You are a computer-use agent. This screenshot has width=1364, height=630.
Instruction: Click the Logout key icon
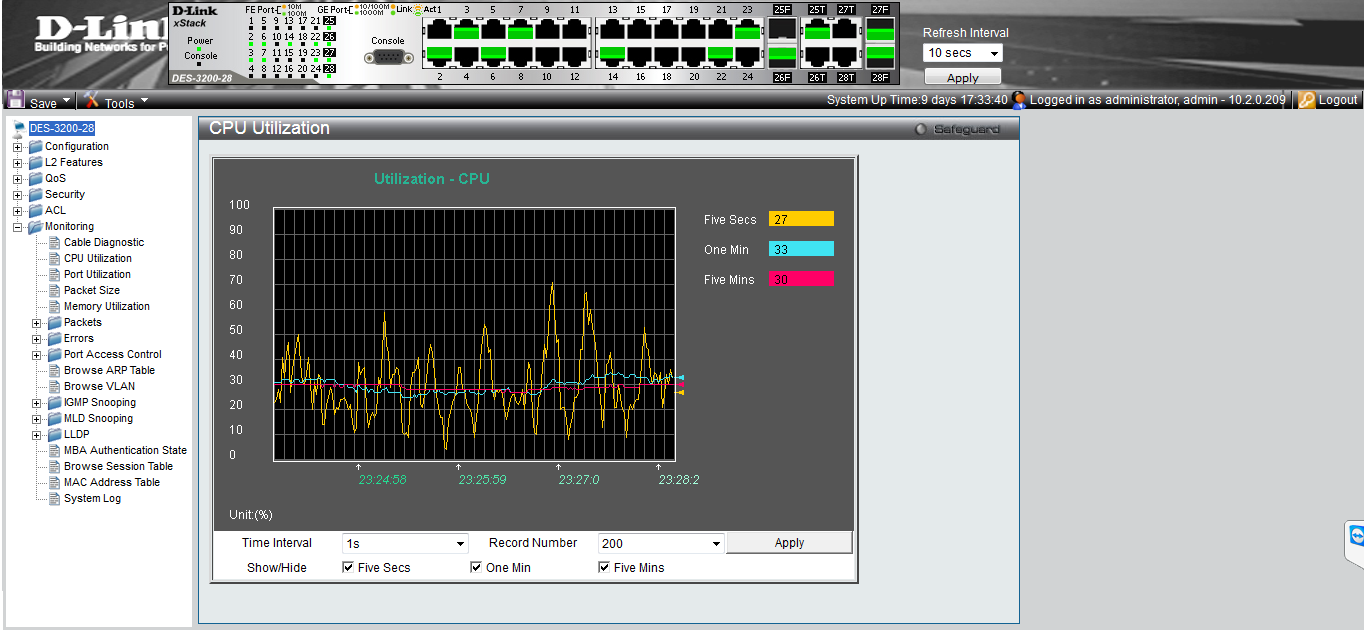click(x=1306, y=100)
